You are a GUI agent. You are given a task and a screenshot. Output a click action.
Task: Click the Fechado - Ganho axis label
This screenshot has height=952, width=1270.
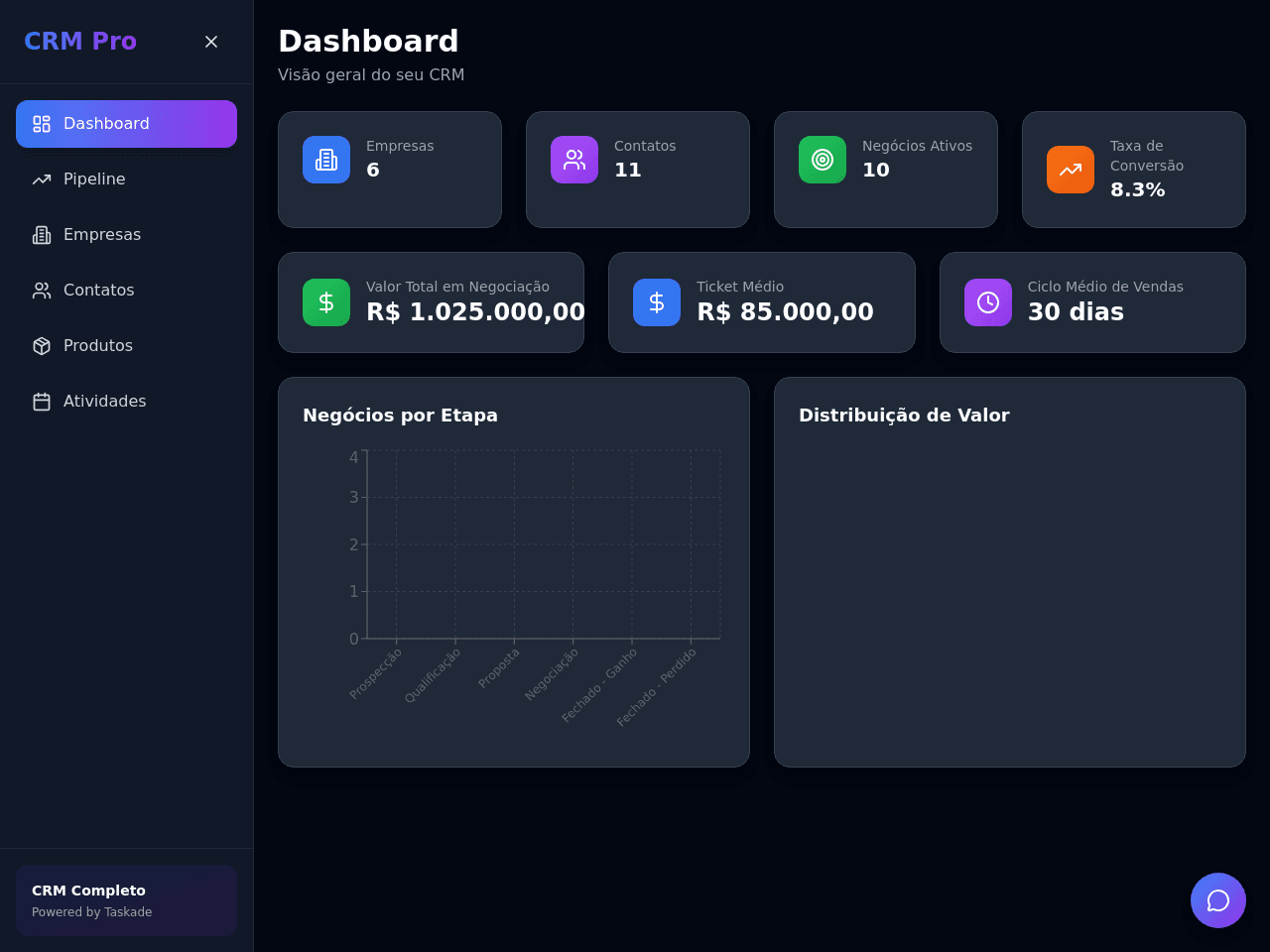coord(599,685)
